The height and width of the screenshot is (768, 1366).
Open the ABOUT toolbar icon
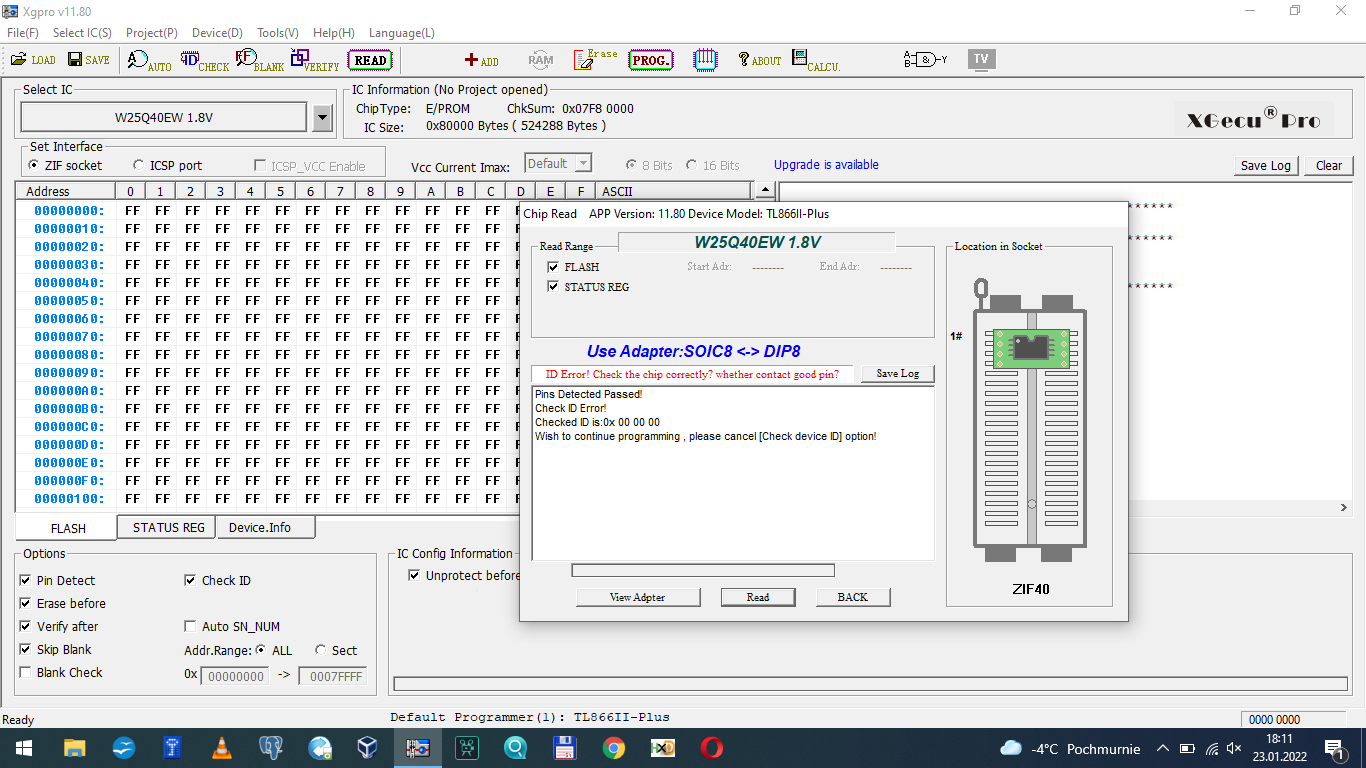point(760,60)
